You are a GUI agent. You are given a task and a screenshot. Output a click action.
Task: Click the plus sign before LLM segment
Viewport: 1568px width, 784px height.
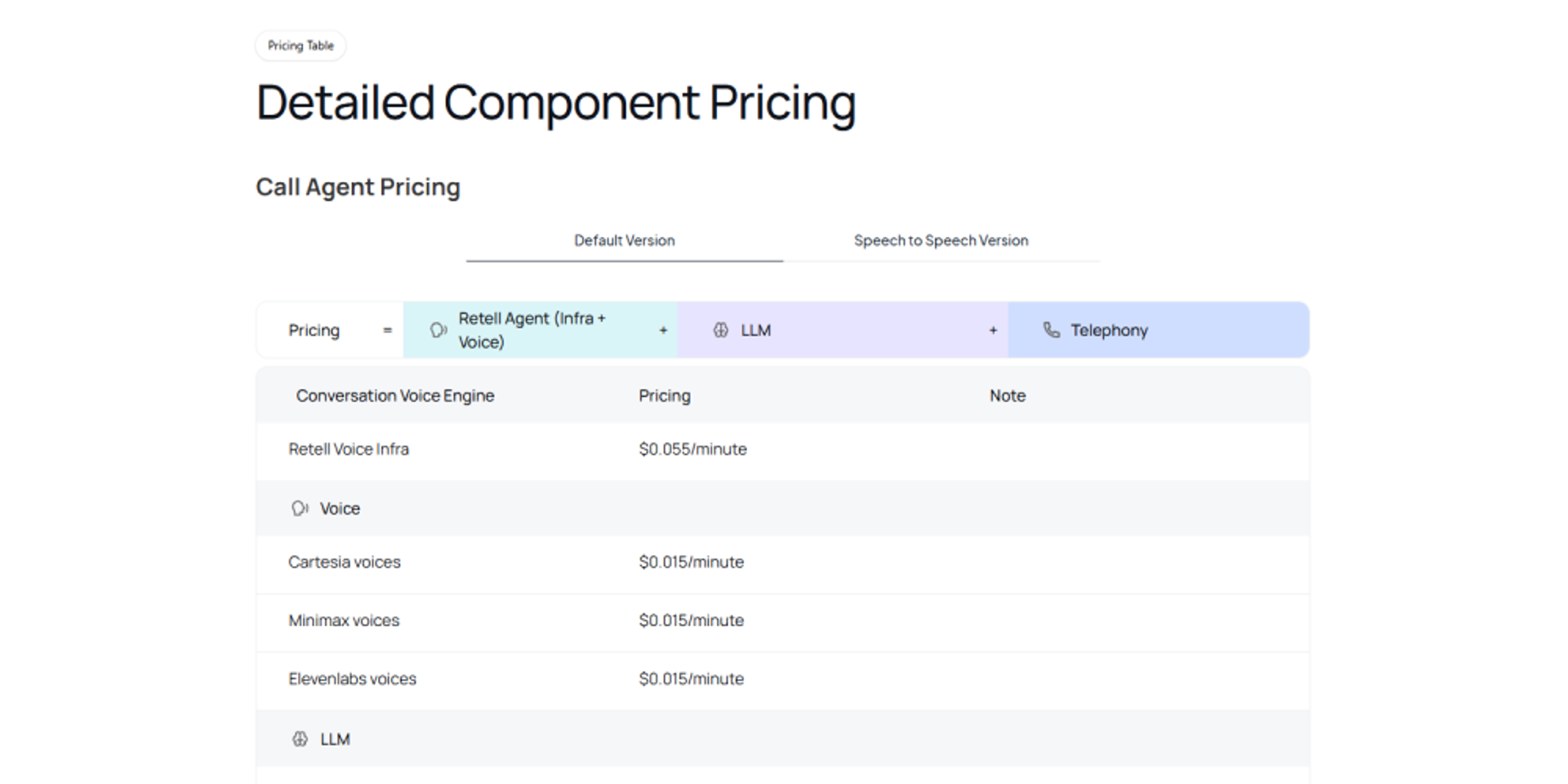(663, 330)
